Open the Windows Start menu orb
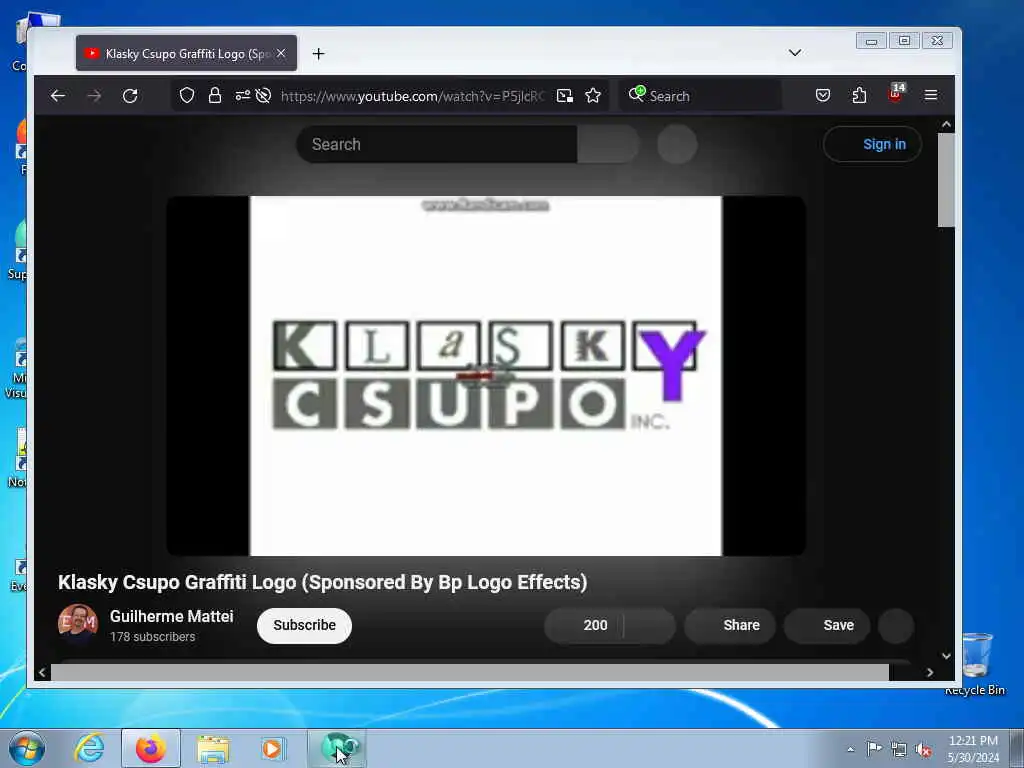 click(x=27, y=748)
